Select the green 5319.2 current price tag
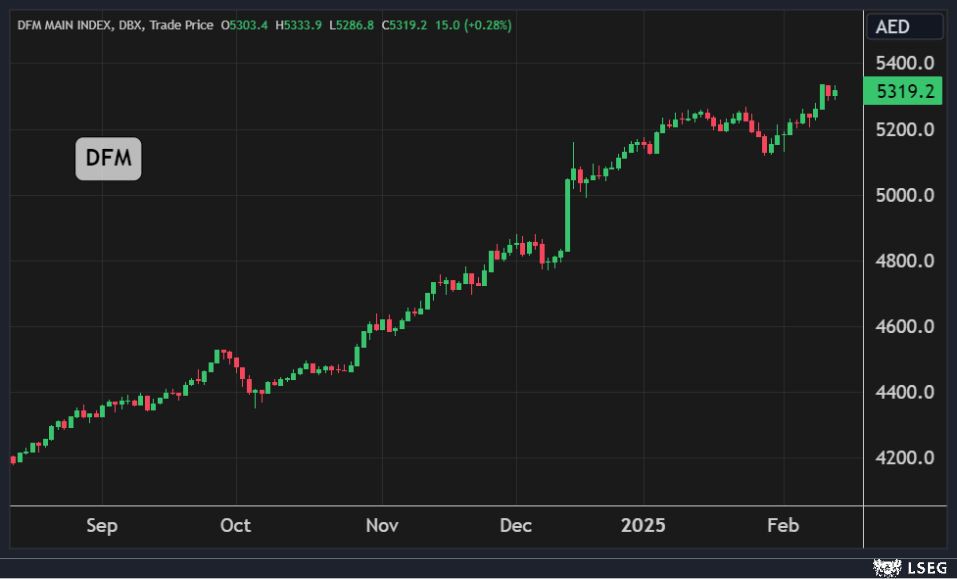Screen dimensions: 957x579 click(x=904, y=92)
